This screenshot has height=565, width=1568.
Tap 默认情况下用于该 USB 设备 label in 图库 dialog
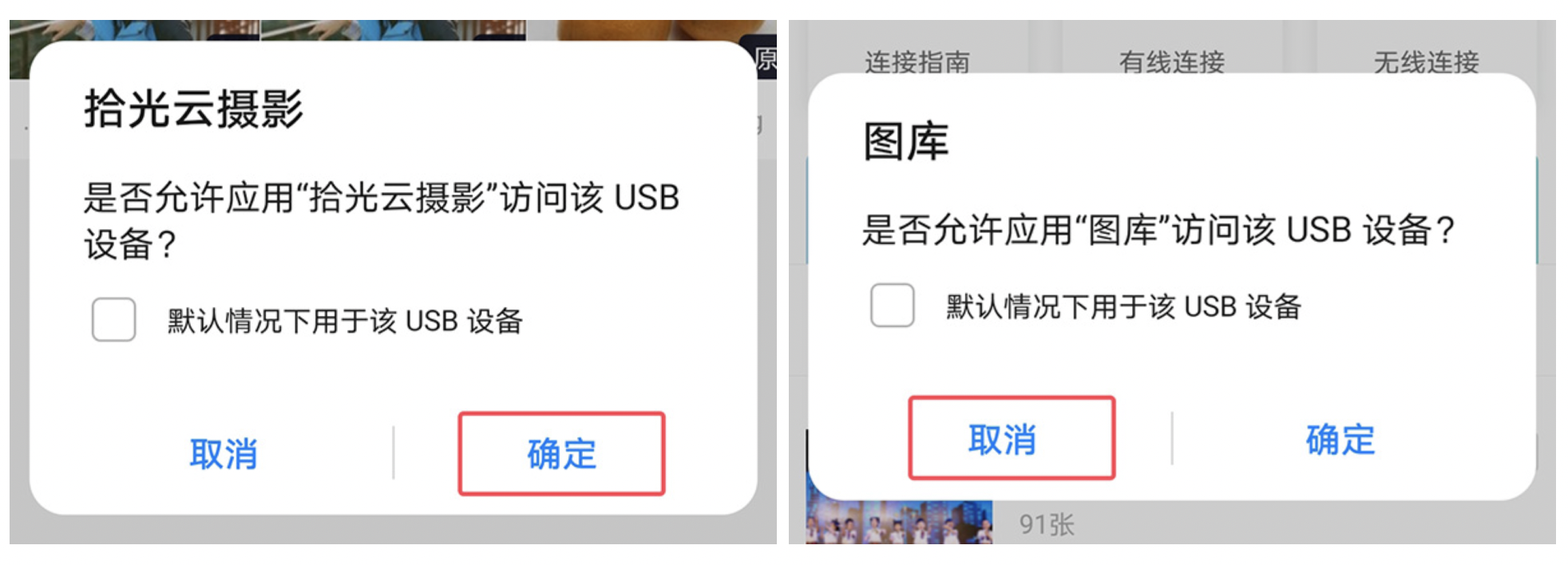pyautogui.click(x=1124, y=306)
